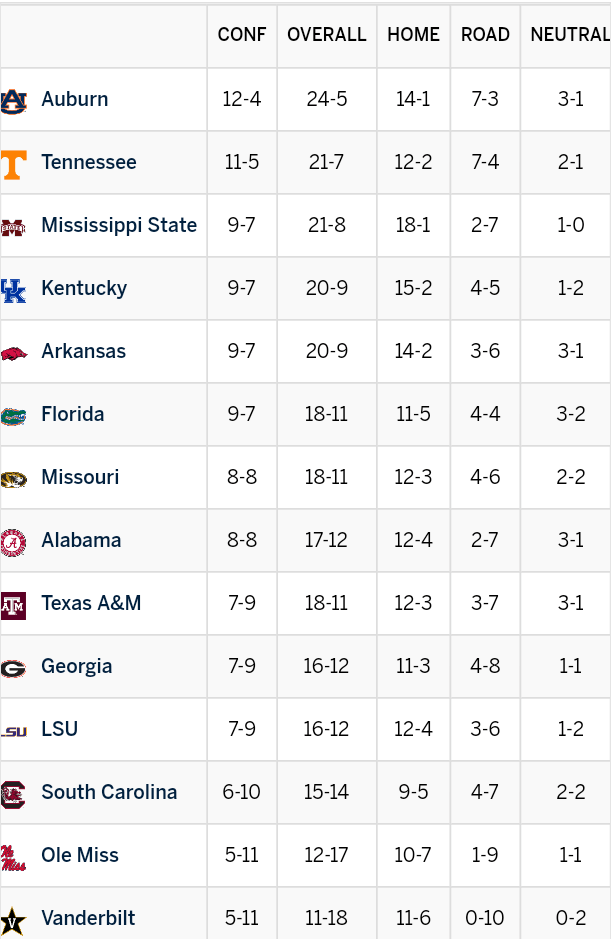The height and width of the screenshot is (939, 611).
Task: Click the Alabama crimson logo icon
Action: coord(14,541)
